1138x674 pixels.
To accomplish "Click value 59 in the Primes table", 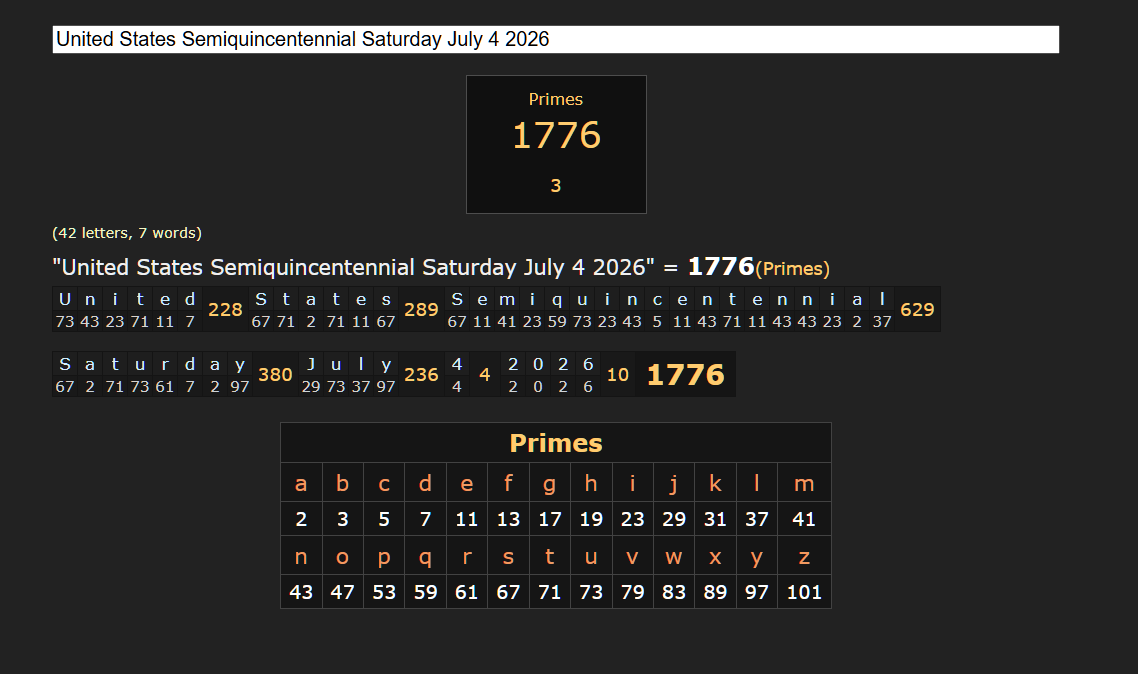I will [x=425, y=593].
